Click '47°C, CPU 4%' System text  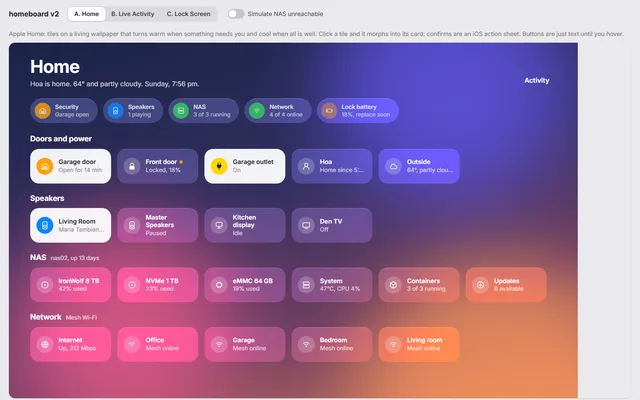coord(340,289)
